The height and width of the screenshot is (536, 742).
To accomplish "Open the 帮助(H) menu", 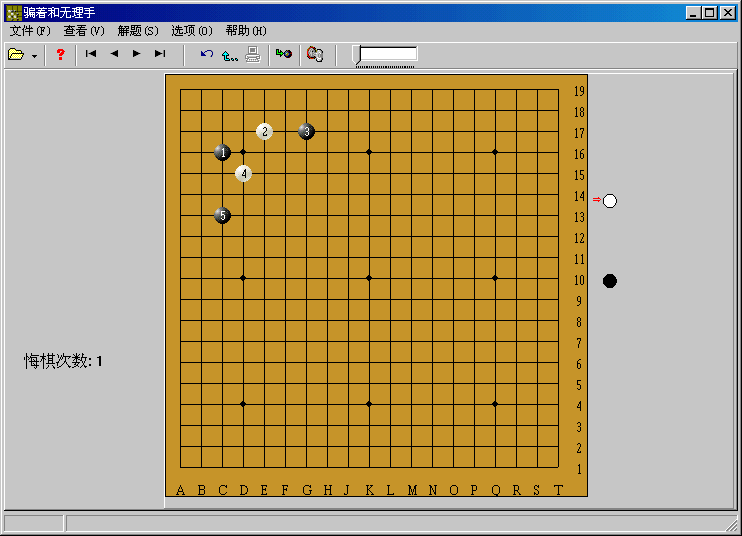I will pos(246,31).
